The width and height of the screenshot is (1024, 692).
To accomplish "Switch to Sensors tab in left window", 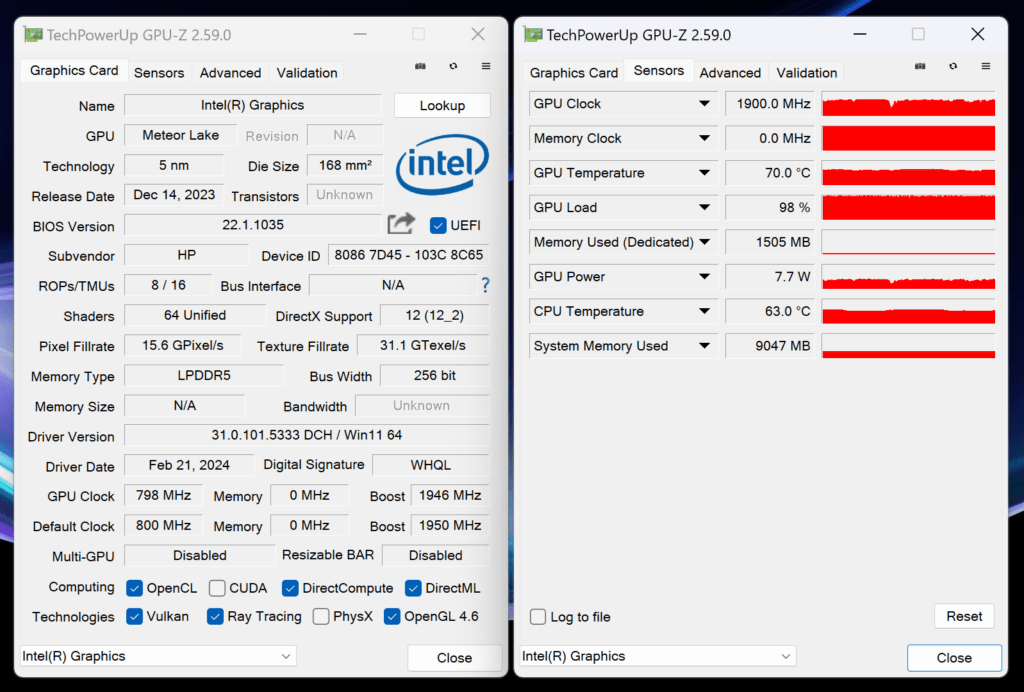I will click(159, 72).
